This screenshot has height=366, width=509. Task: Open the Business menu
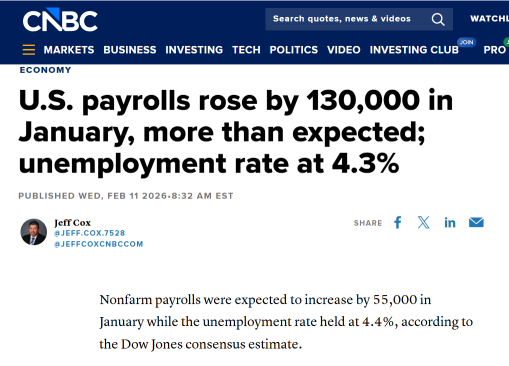[130, 50]
